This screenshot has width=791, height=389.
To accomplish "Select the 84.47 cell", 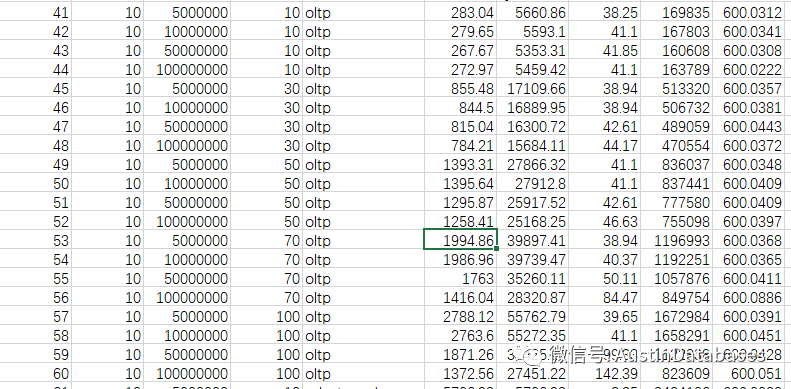I will click(x=604, y=297).
